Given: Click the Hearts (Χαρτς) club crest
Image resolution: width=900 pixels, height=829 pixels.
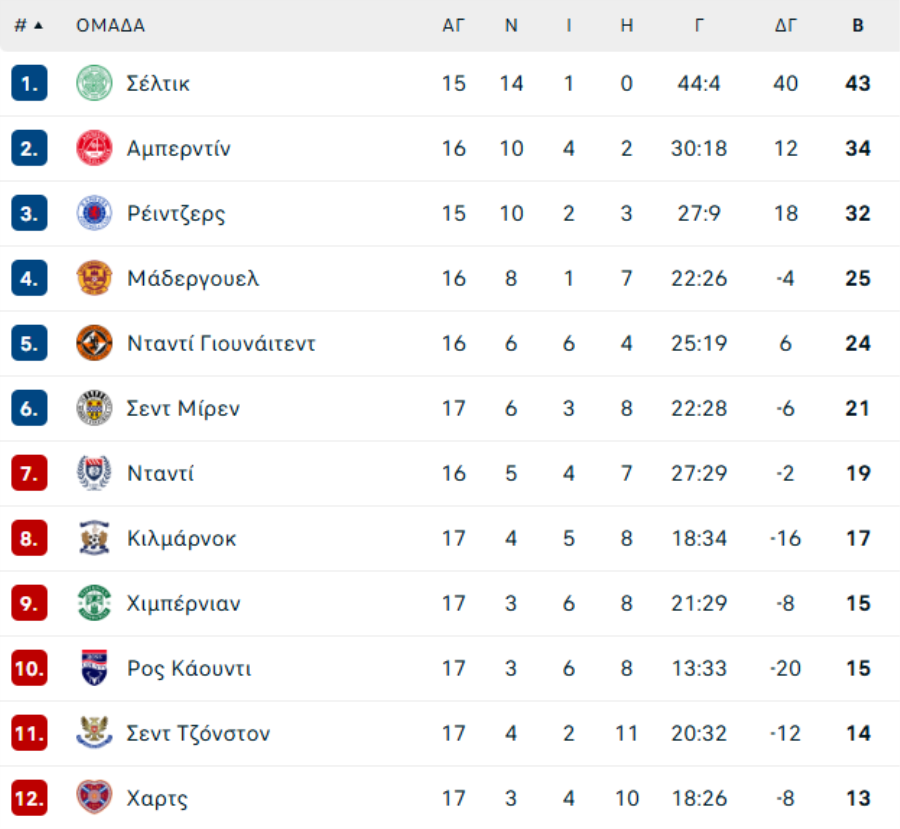Looking at the screenshot, I should 94,797.
